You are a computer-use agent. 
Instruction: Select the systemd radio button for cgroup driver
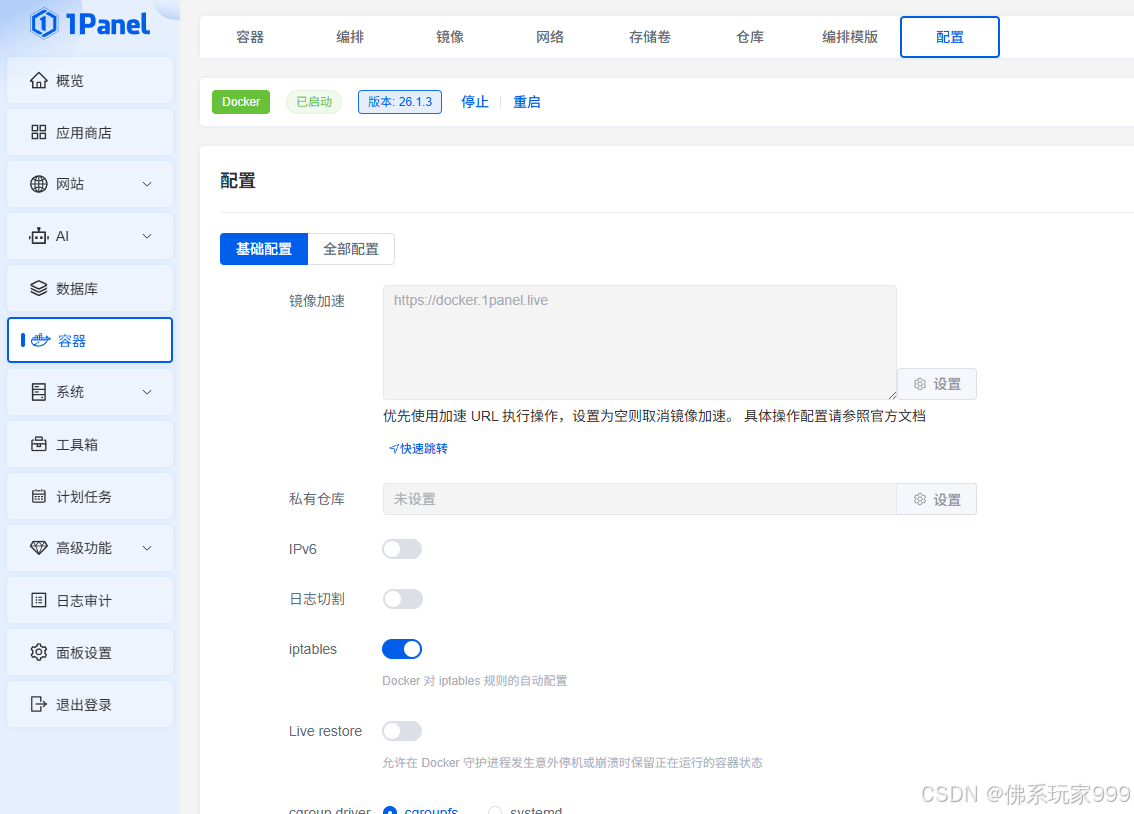[x=495, y=810]
